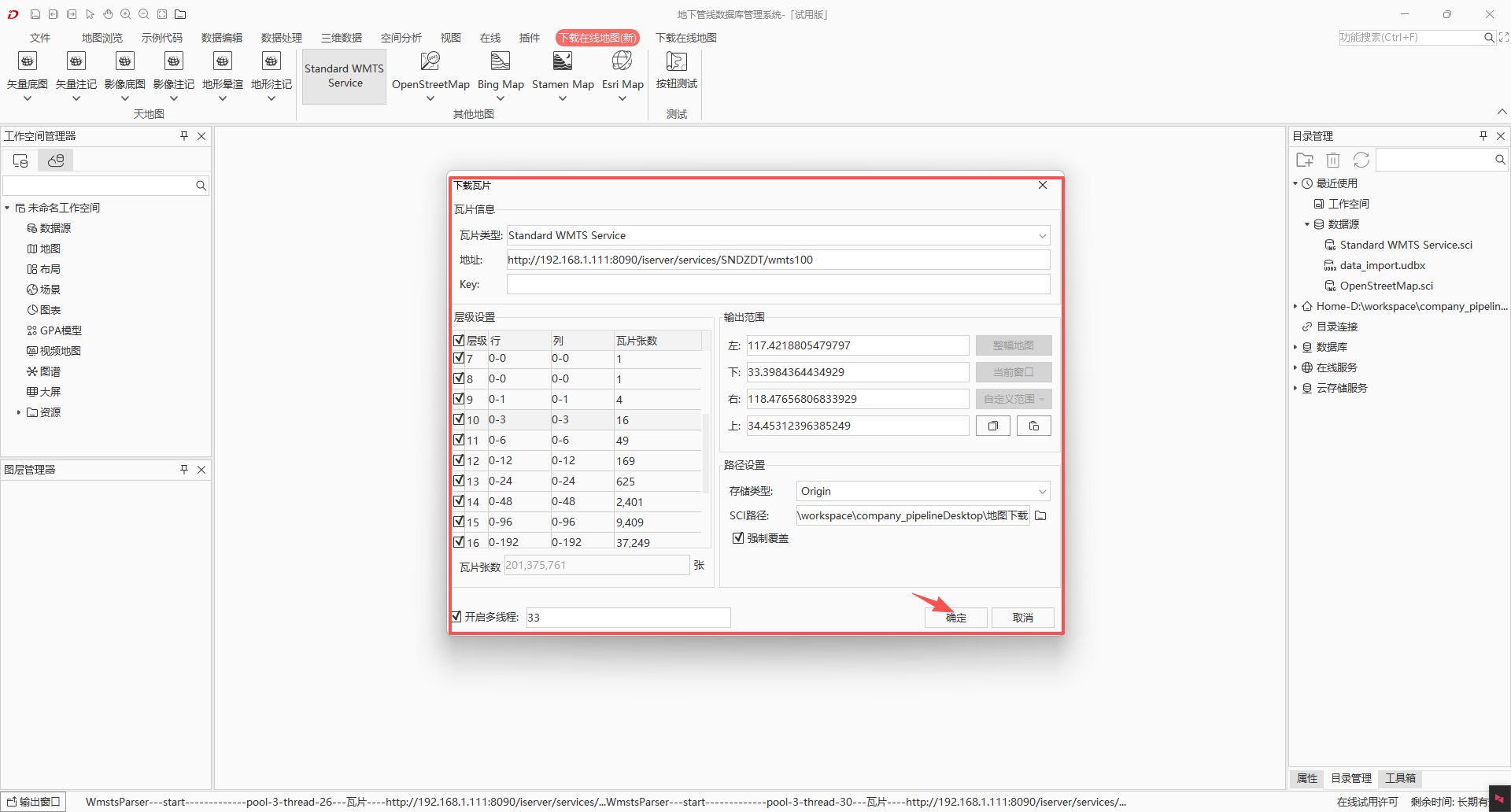Viewport: 1511px width, 812px height.
Task: Click the folder icon in title toolbar
Action: pyautogui.click(x=180, y=14)
